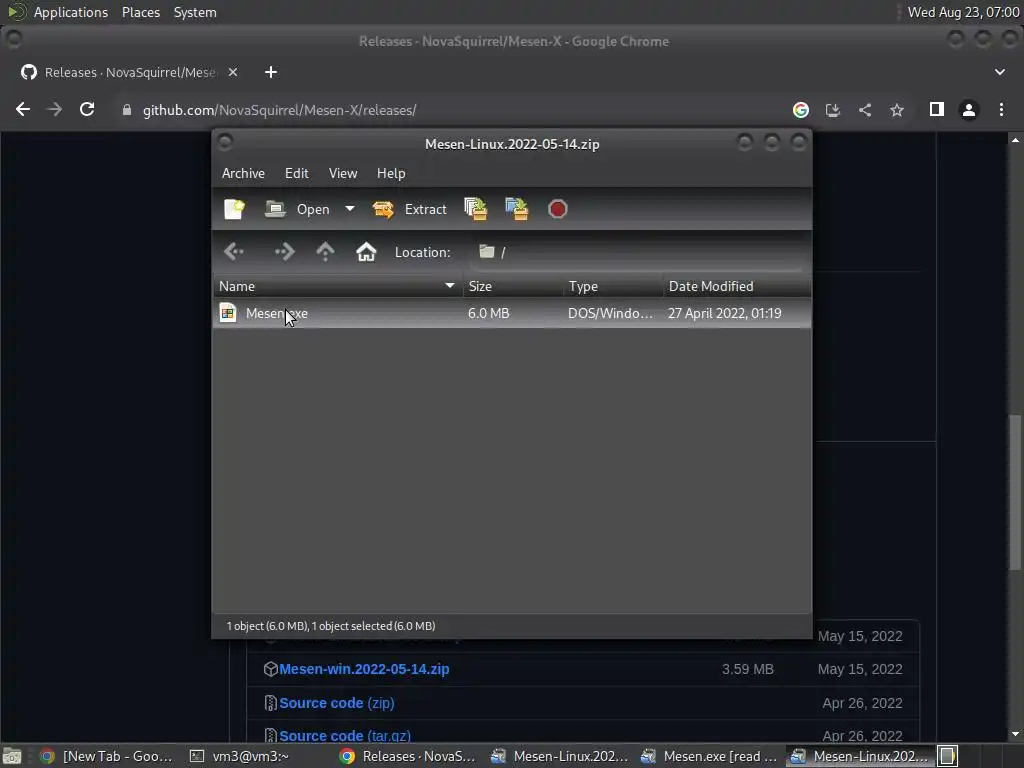Open the Help menu in archive manager

tap(391, 173)
